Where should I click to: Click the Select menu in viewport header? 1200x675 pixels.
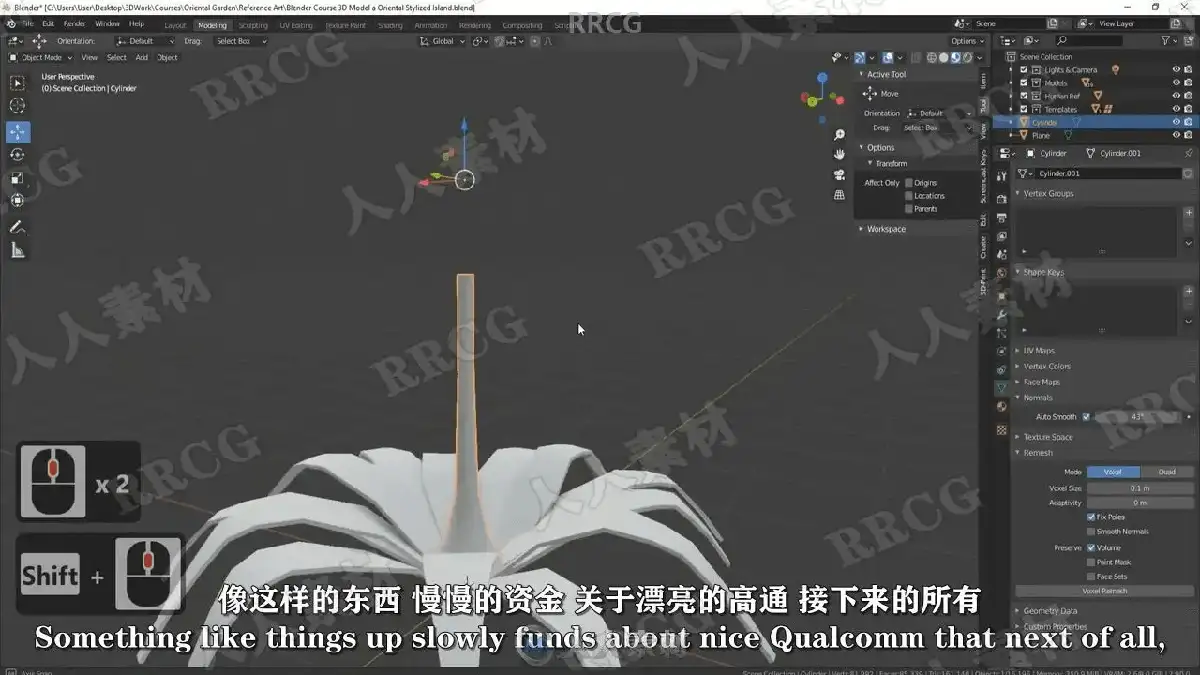pos(117,58)
